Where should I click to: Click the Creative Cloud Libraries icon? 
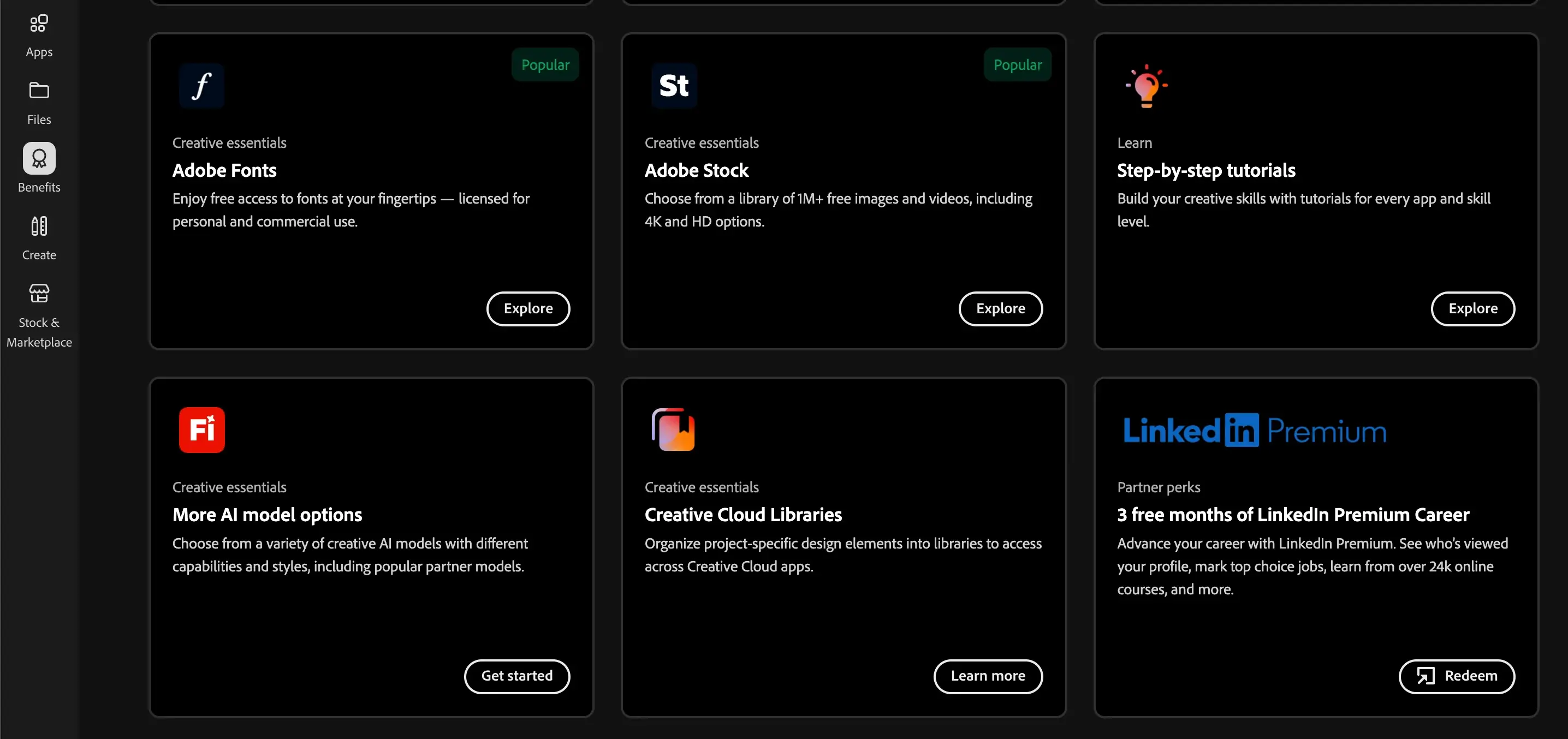coord(673,431)
